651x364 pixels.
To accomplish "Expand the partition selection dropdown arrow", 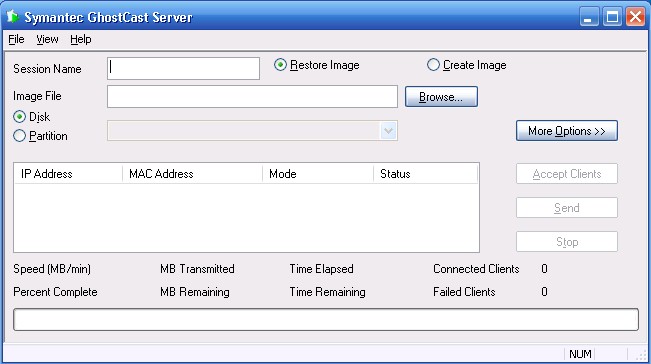I will [x=389, y=131].
